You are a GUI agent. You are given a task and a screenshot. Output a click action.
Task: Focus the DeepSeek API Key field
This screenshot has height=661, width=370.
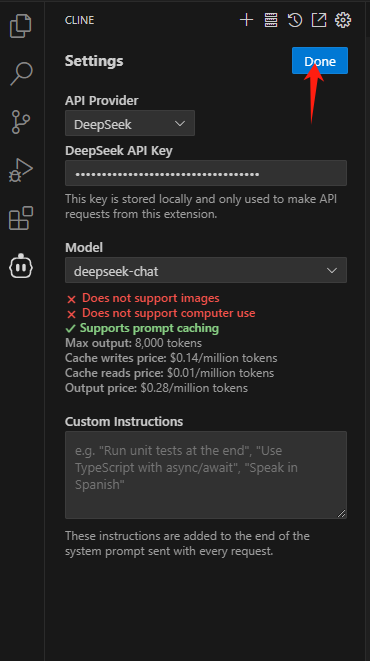pos(206,173)
